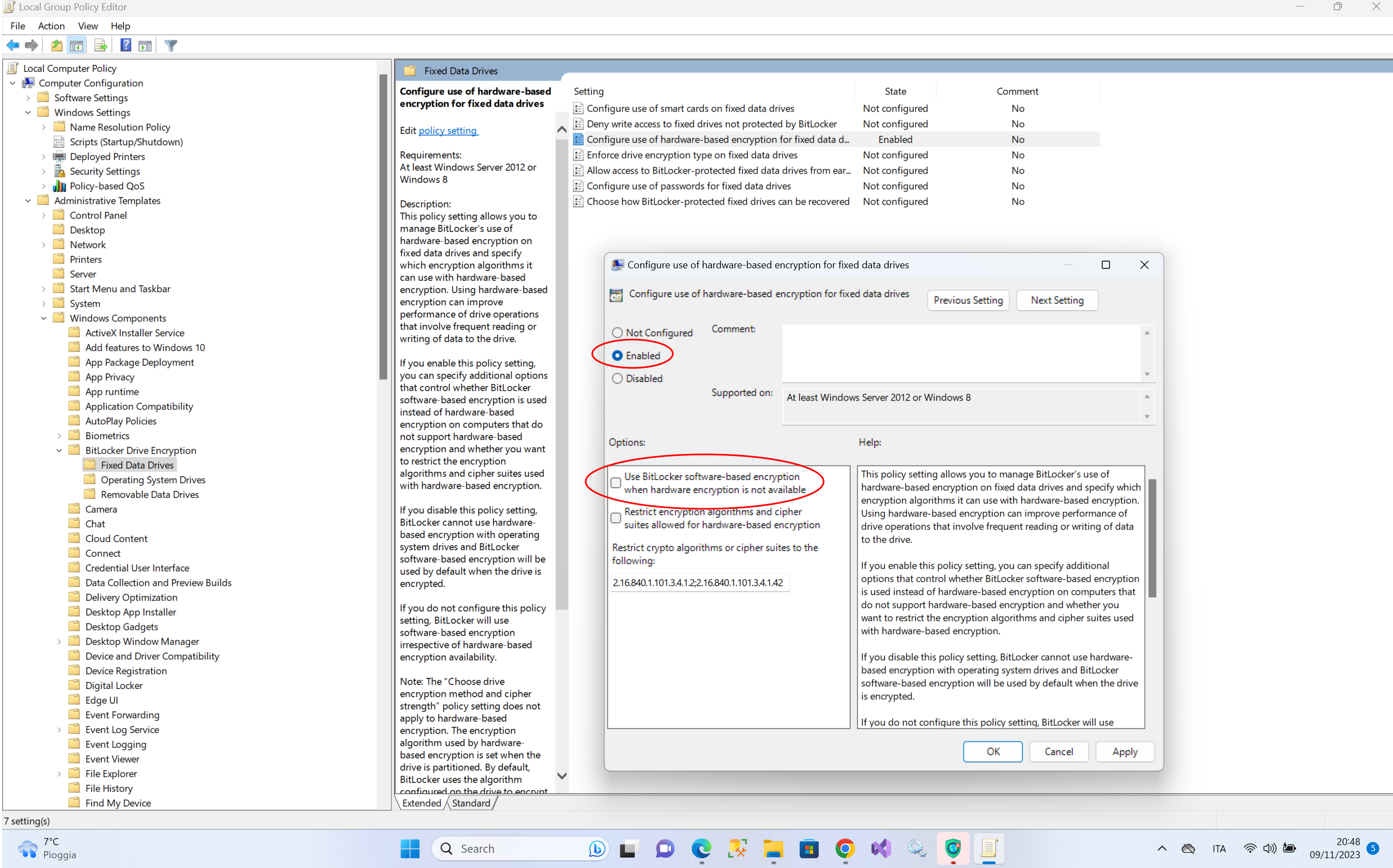
Task: Select the Disabled radio button
Action: pos(617,378)
